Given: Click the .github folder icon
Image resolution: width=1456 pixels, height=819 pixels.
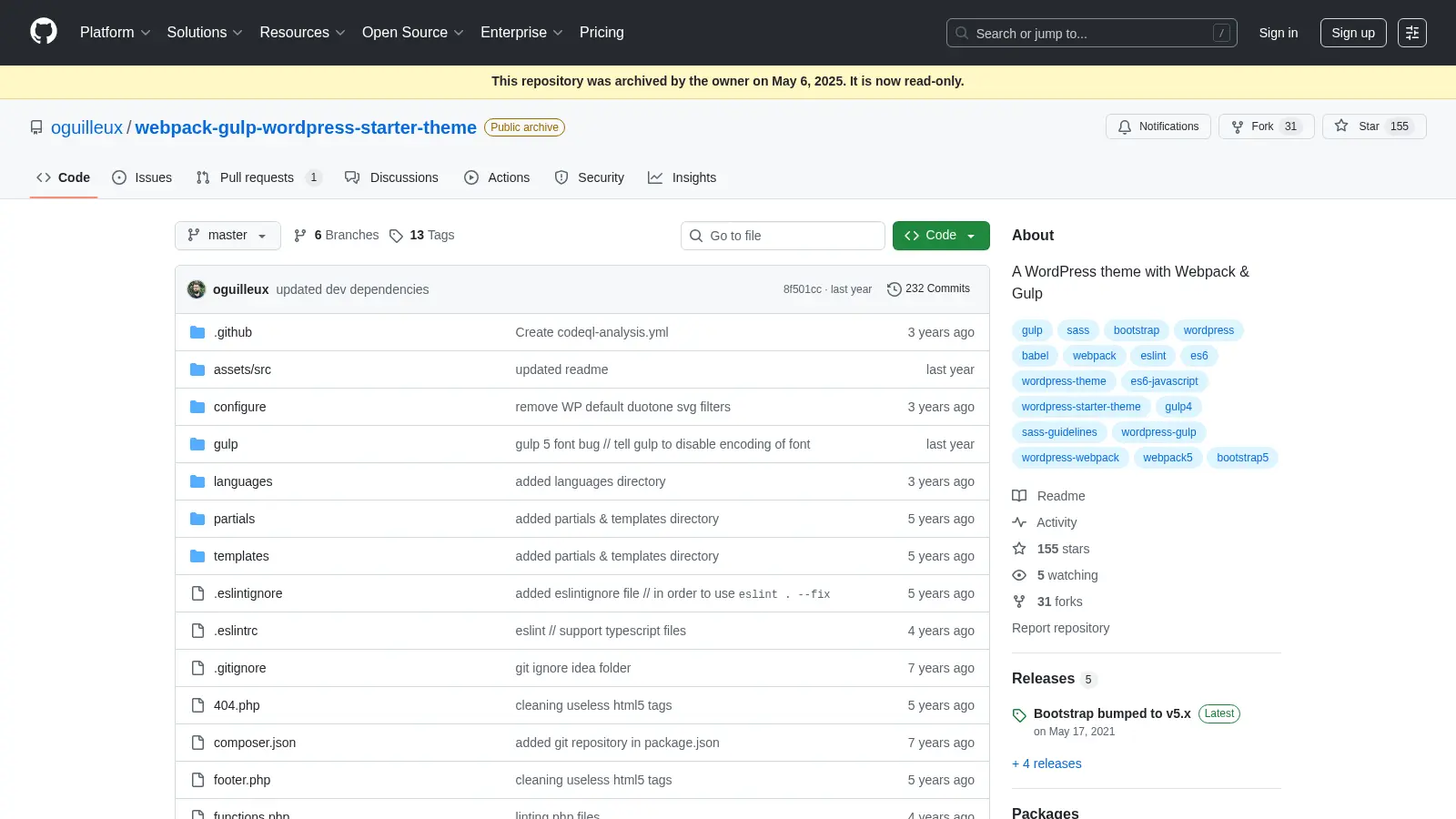Looking at the screenshot, I should 197,332.
